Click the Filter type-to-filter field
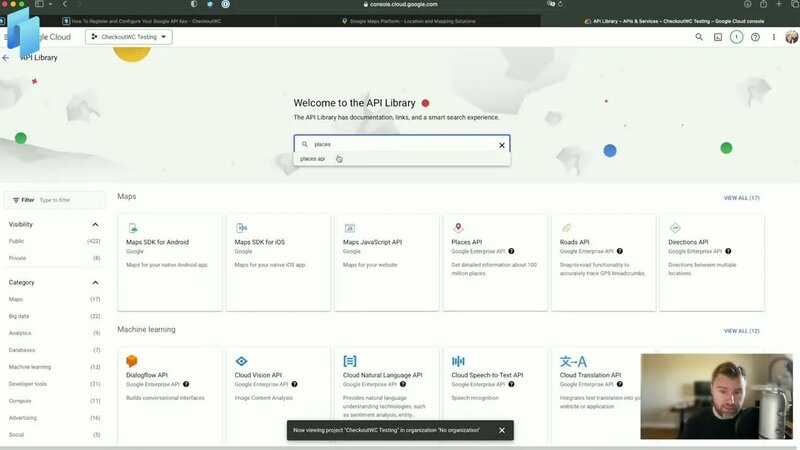This screenshot has width=800, height=450. (55, 200)
